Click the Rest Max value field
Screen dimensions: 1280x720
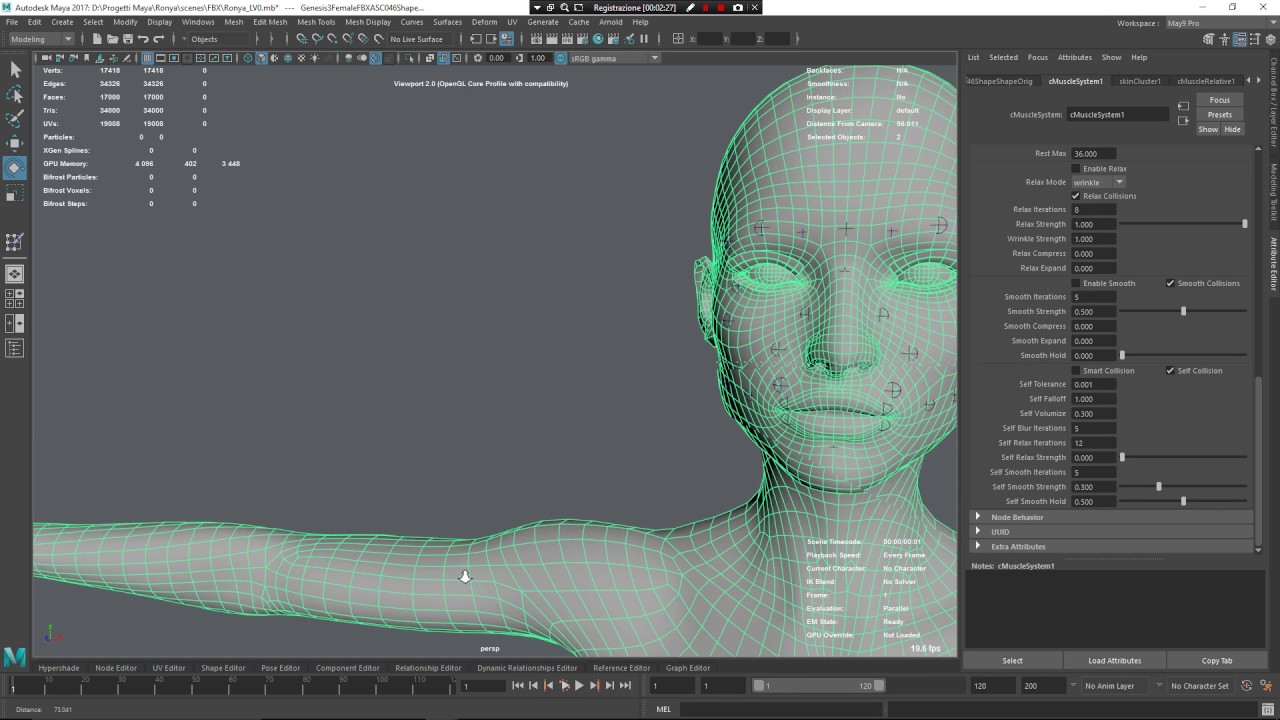pos(1093,154)
